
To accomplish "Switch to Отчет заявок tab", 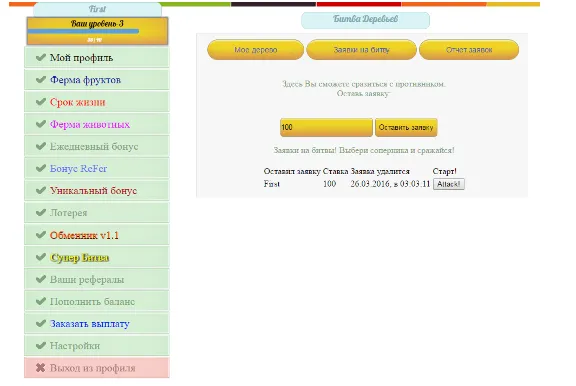I will (x=469, y=50).
